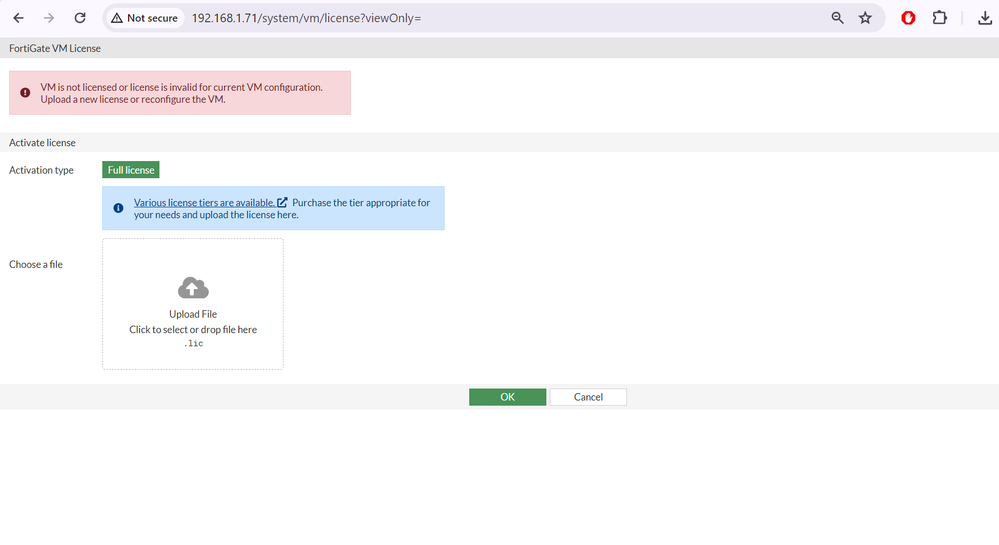999x545 pixels.
Task: Click the external link icon beside license tiers
Action: 282,202
